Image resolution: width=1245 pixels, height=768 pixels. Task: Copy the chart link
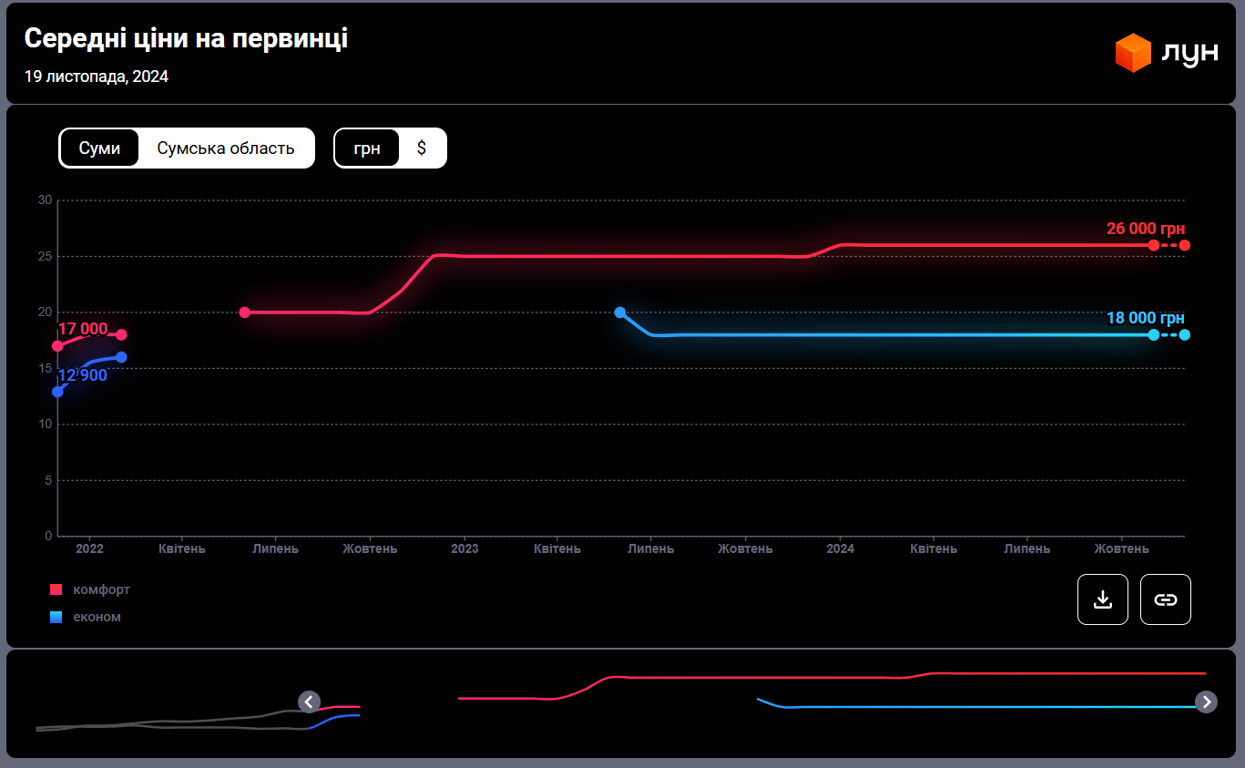click(x=1165, y=599)
